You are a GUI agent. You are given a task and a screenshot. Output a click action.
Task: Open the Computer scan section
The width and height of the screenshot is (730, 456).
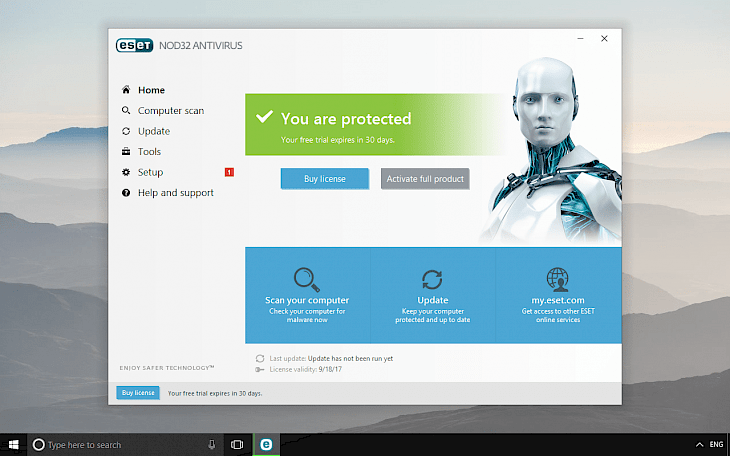coord(171,110)
